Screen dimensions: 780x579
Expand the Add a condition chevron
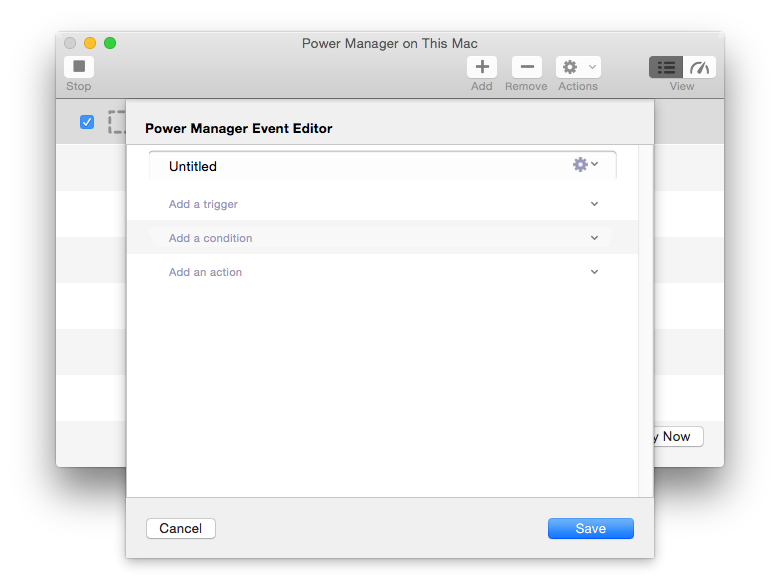(x=594, y=238)
